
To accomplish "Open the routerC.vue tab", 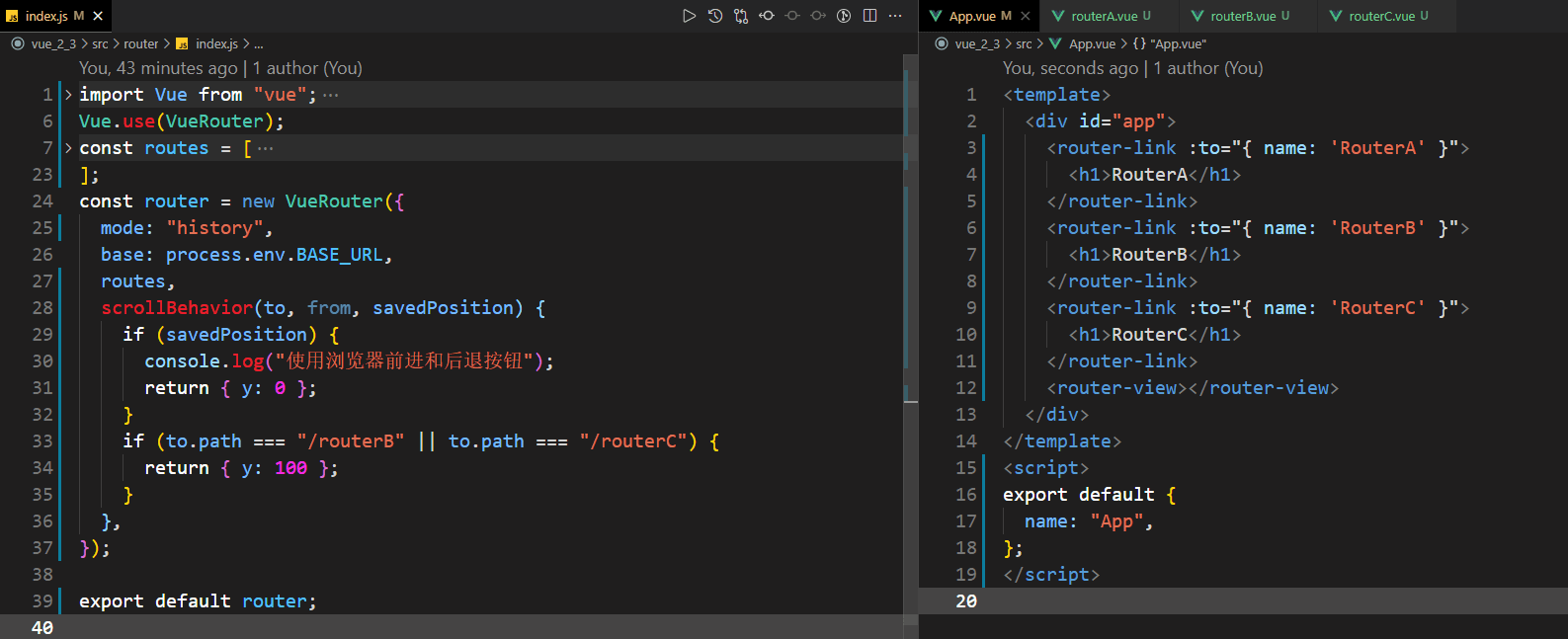I will point(1380,16).
